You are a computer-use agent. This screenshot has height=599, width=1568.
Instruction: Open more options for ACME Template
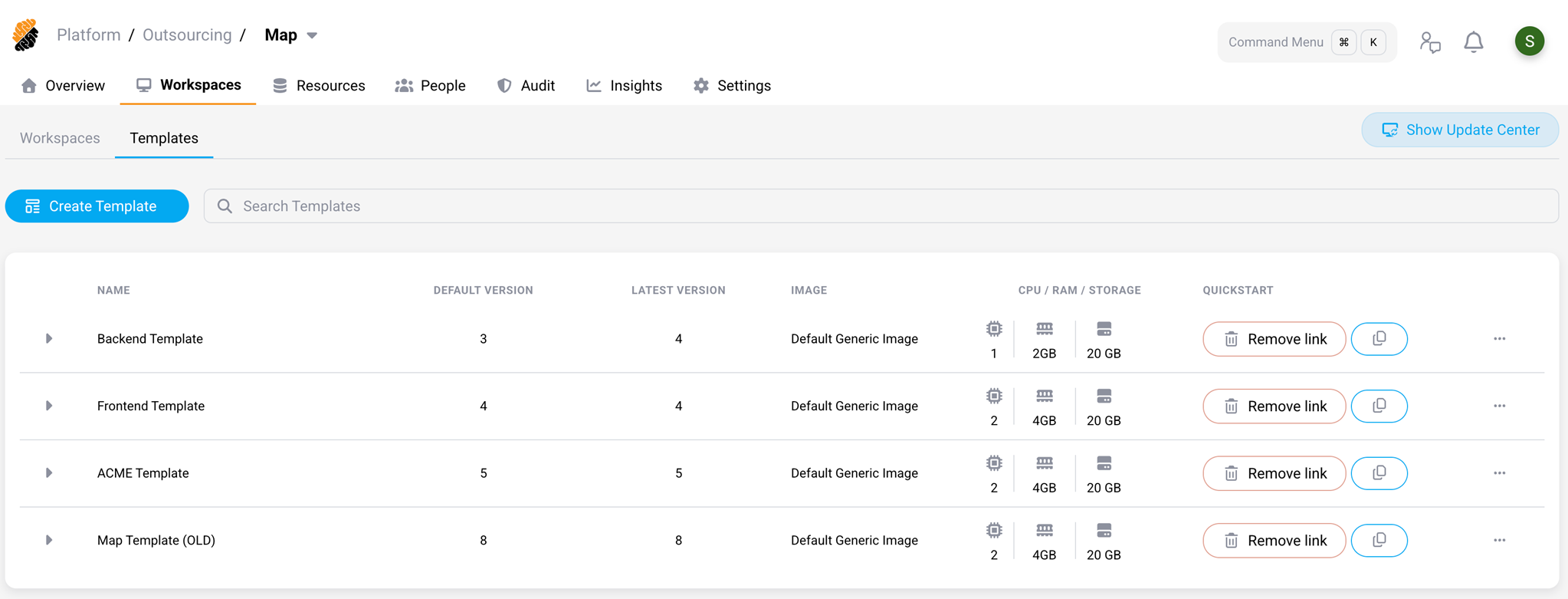[1499, 473]
